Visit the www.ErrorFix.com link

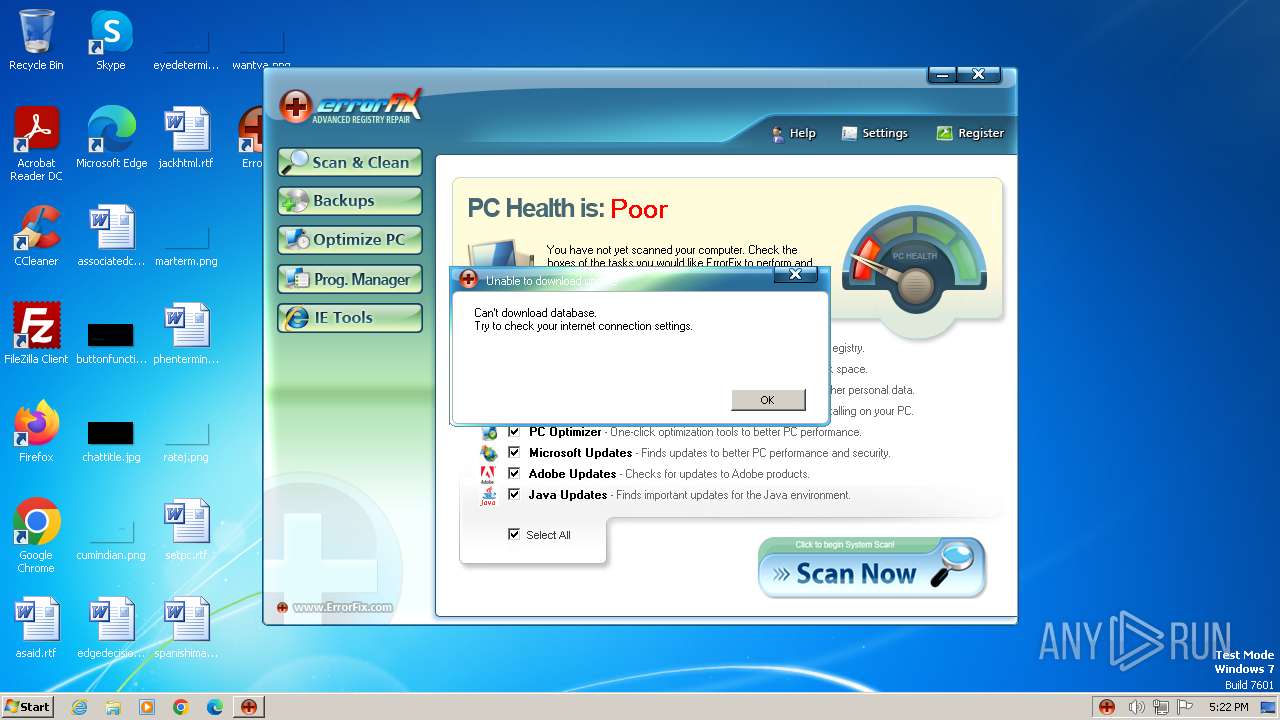(x=342, y=607)
